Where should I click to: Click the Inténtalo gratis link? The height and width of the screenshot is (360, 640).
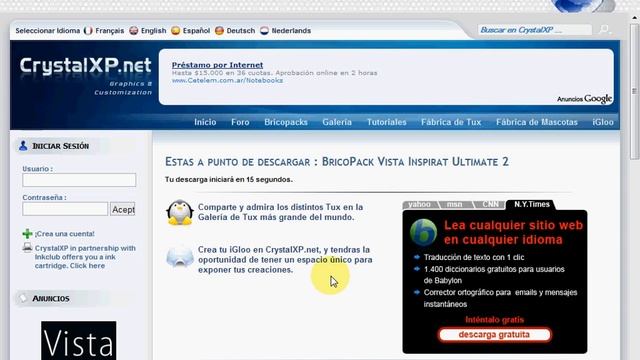[x=494, y=320]
